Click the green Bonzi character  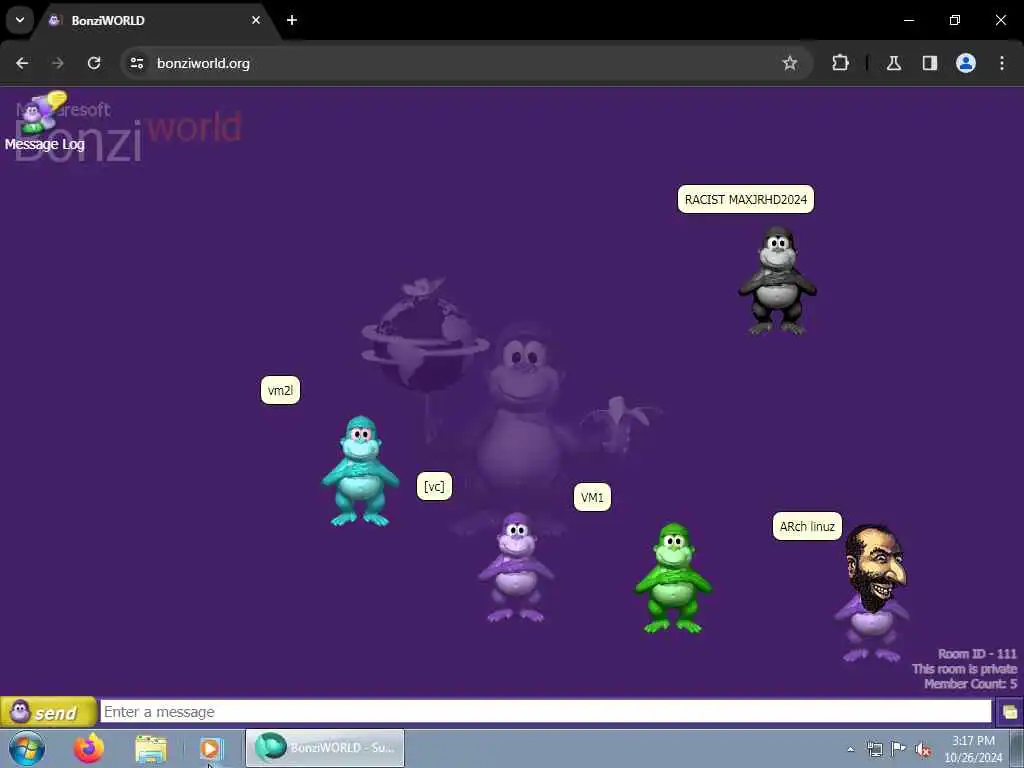[673, 578]
